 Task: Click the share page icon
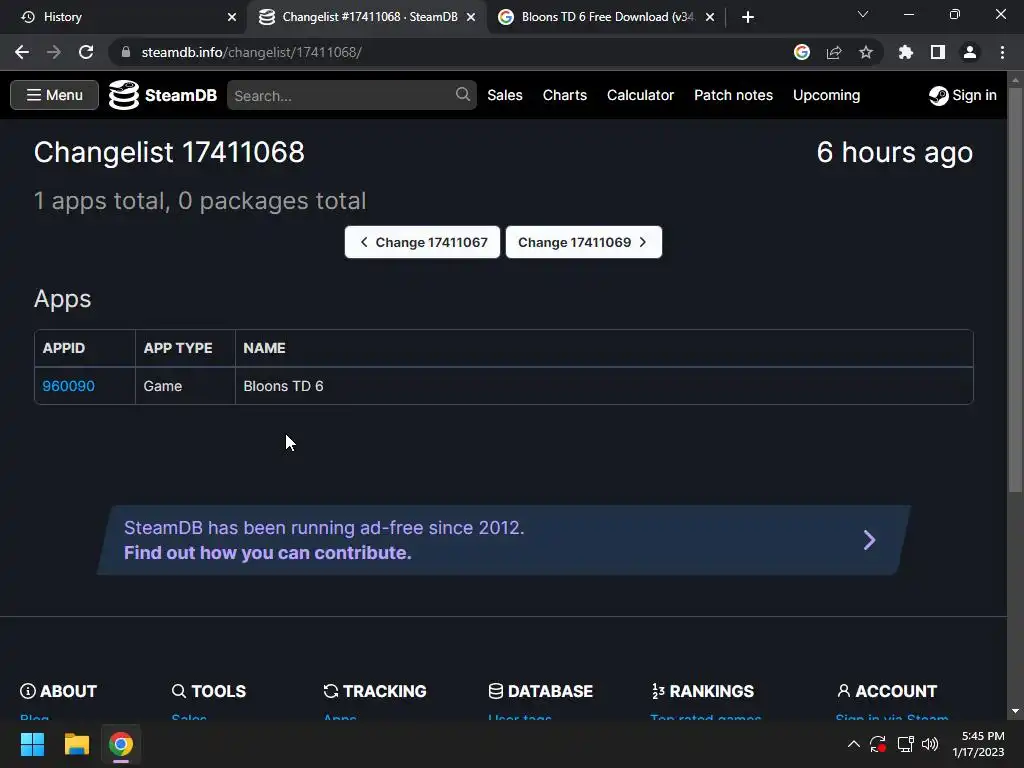(834, 52)
